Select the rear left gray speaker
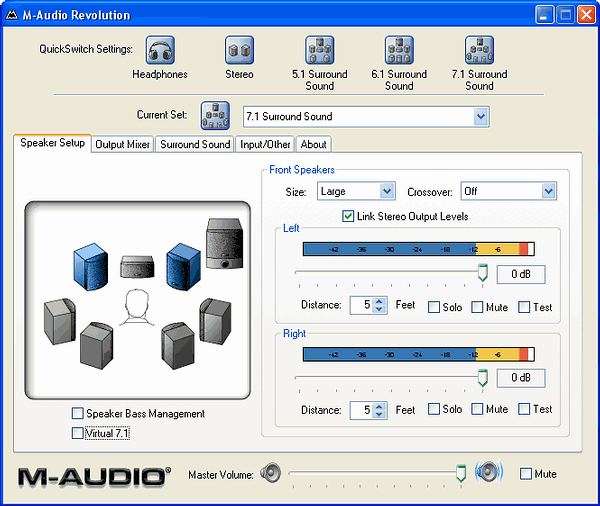Screen dimensions: 600x506 (x=96, y=346)
